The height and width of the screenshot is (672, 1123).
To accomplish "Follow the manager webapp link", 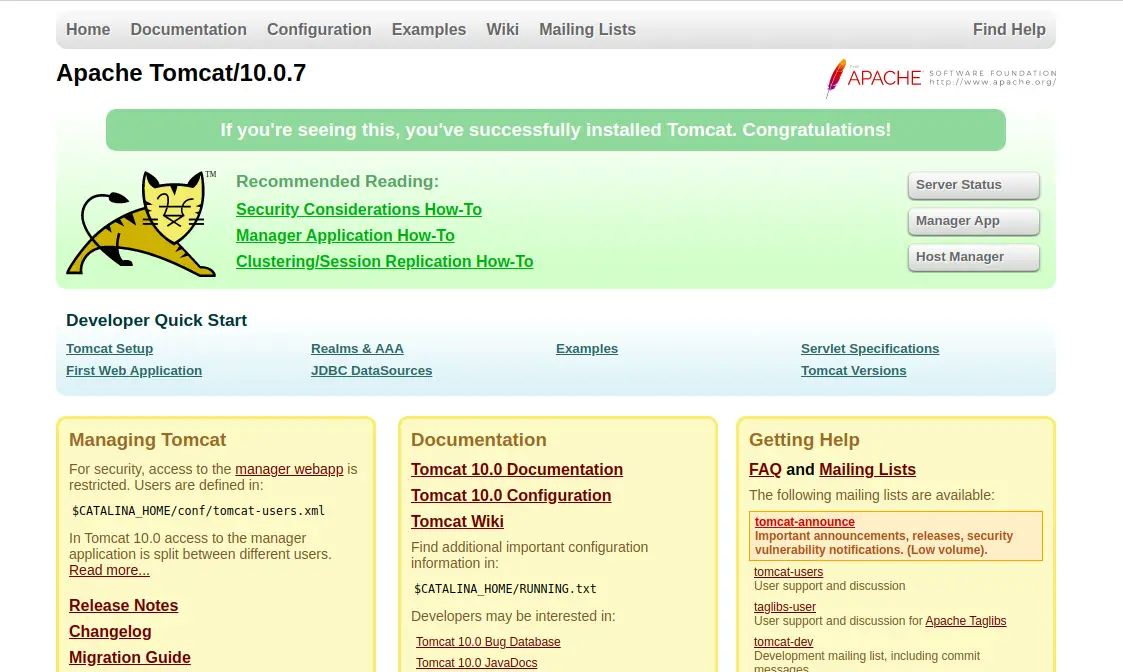I will point(289,469).
